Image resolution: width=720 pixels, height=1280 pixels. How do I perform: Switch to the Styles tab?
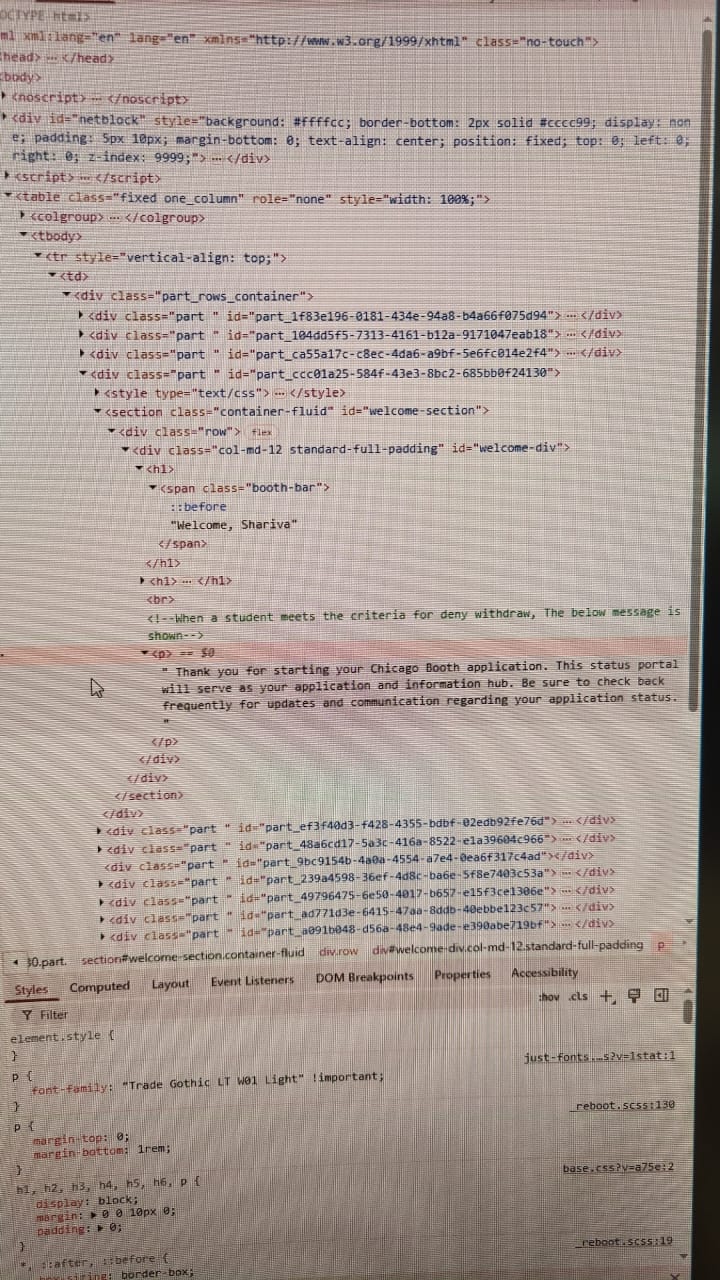[32, 990]
